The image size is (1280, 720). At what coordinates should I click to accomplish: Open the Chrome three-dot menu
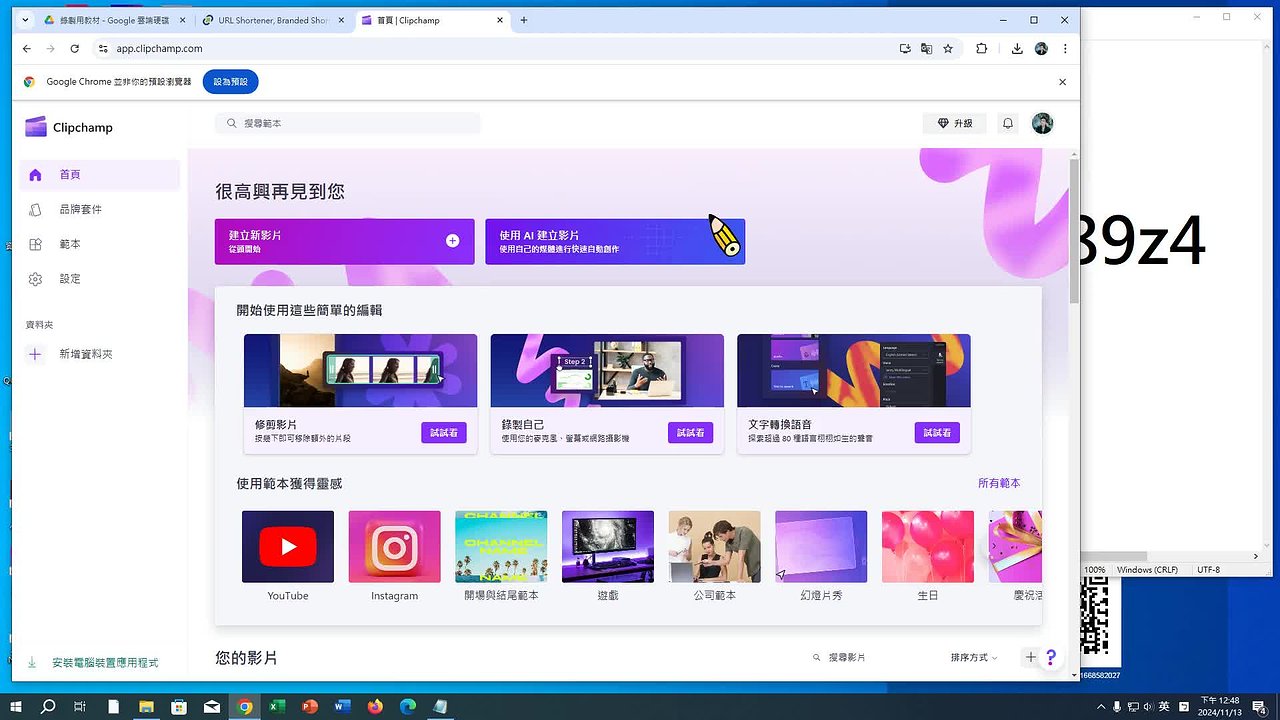pyautogui.click(x=1065, y=48)
